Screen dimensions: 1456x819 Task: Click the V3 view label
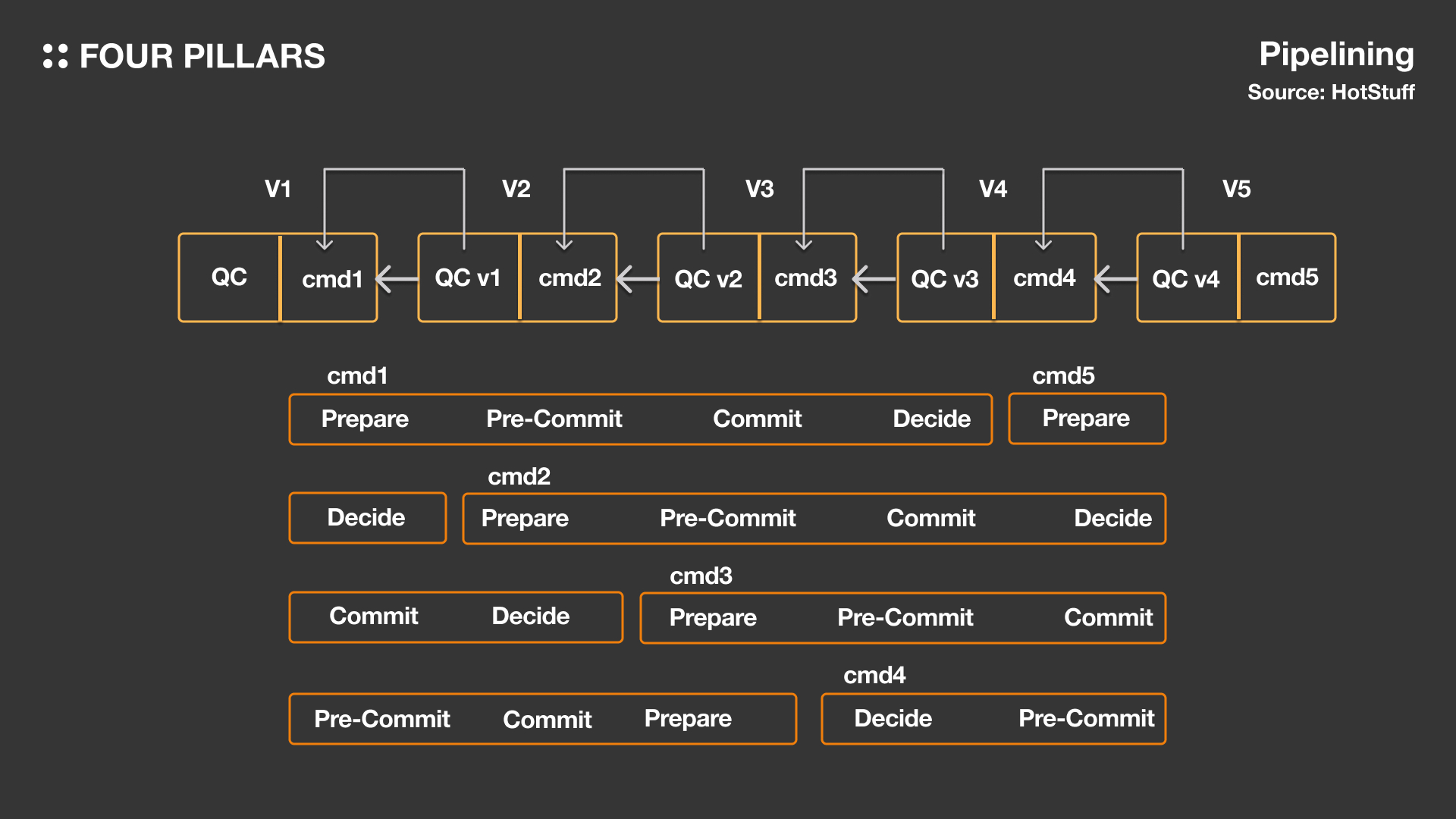[x=759, y=189]
